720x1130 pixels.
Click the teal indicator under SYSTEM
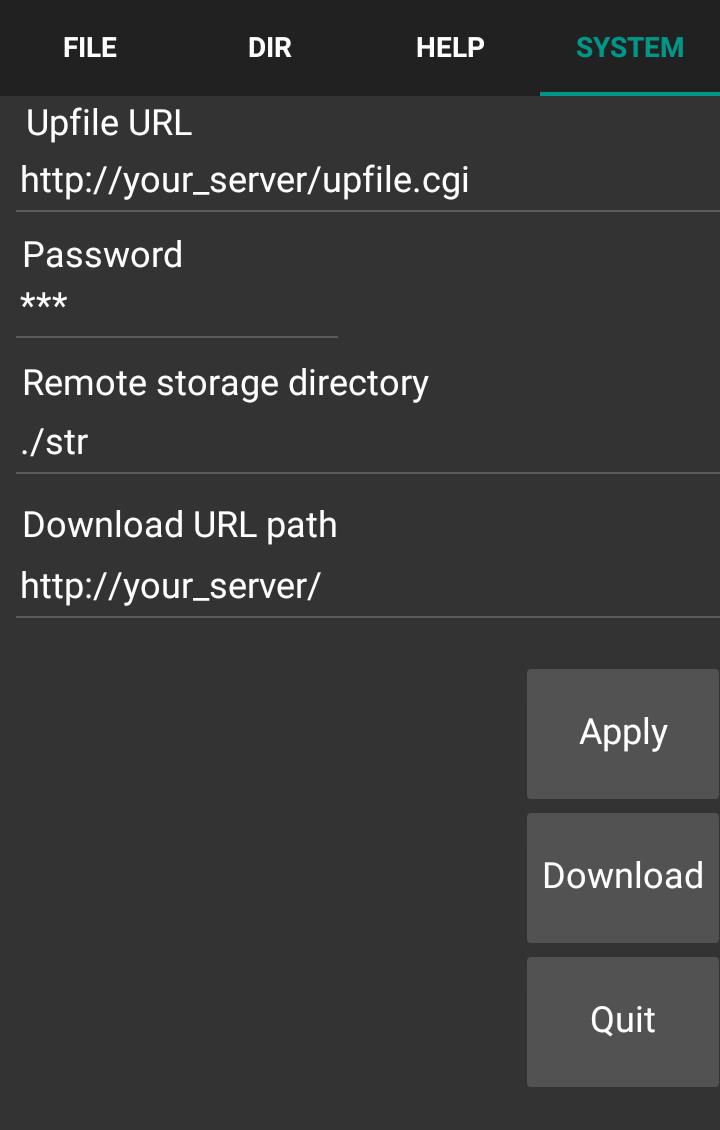(x=630, y=93)
